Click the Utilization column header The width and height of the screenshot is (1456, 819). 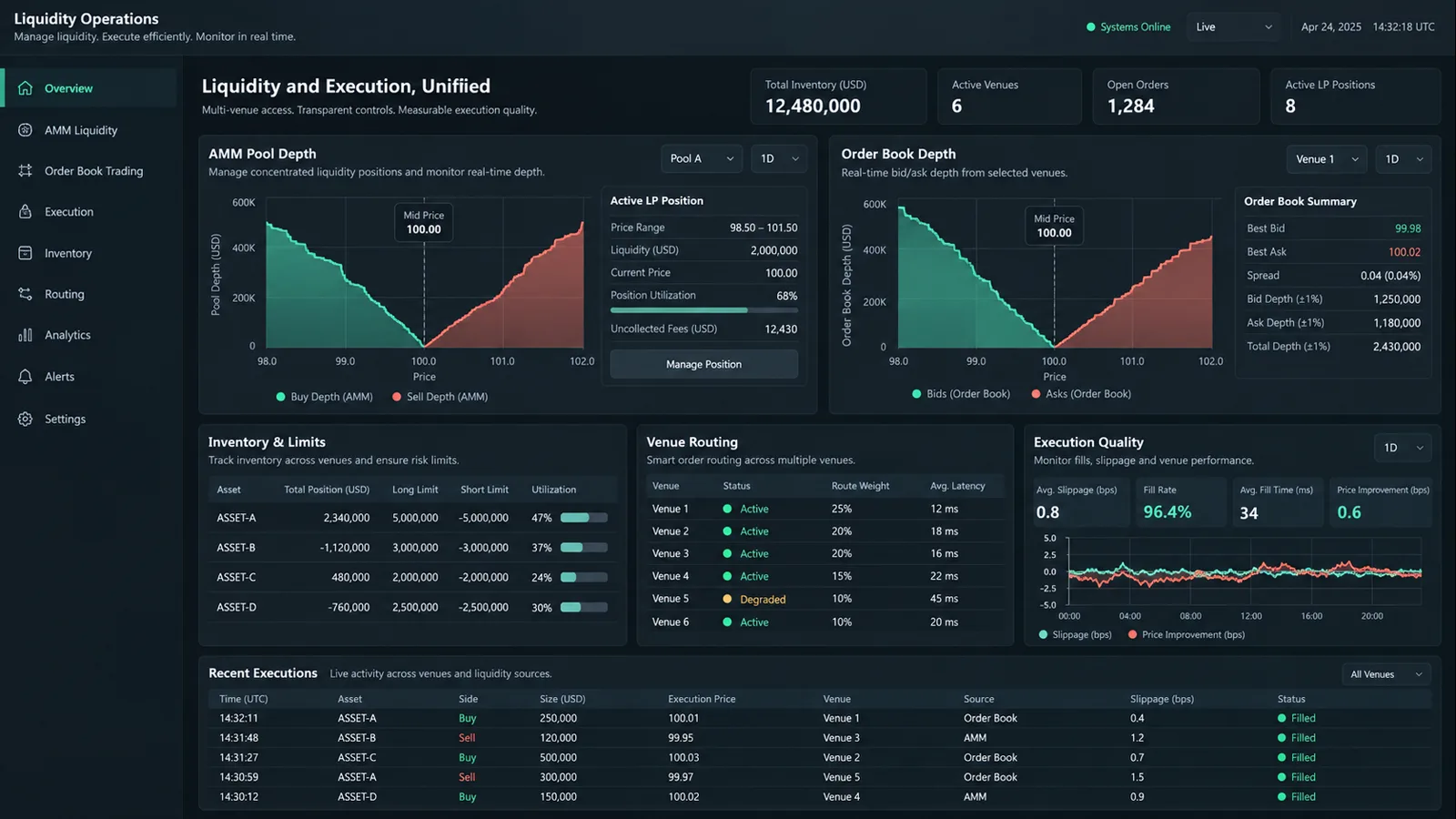[553, 490]
